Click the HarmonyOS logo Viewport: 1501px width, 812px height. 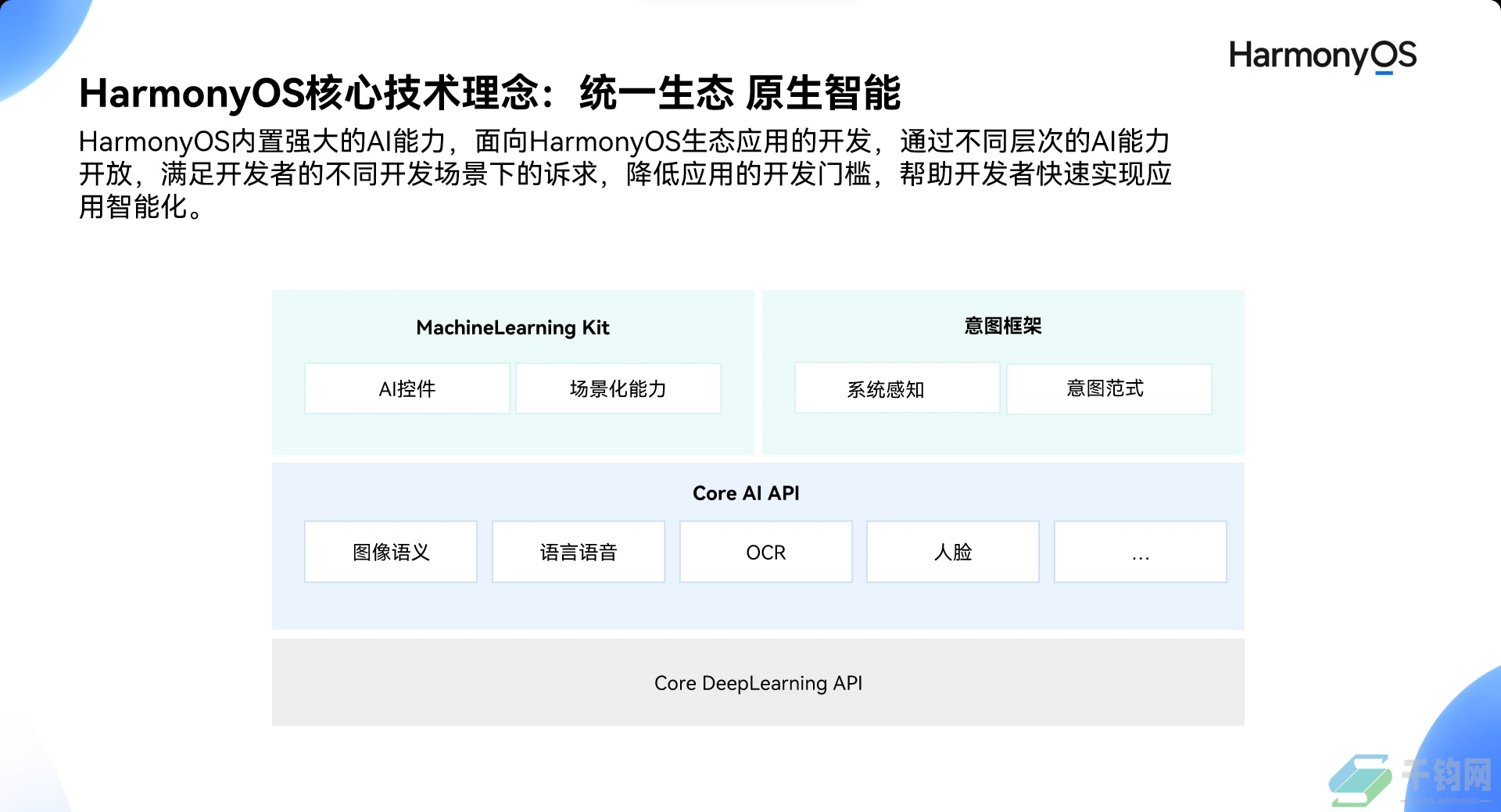pos(1323,56)
